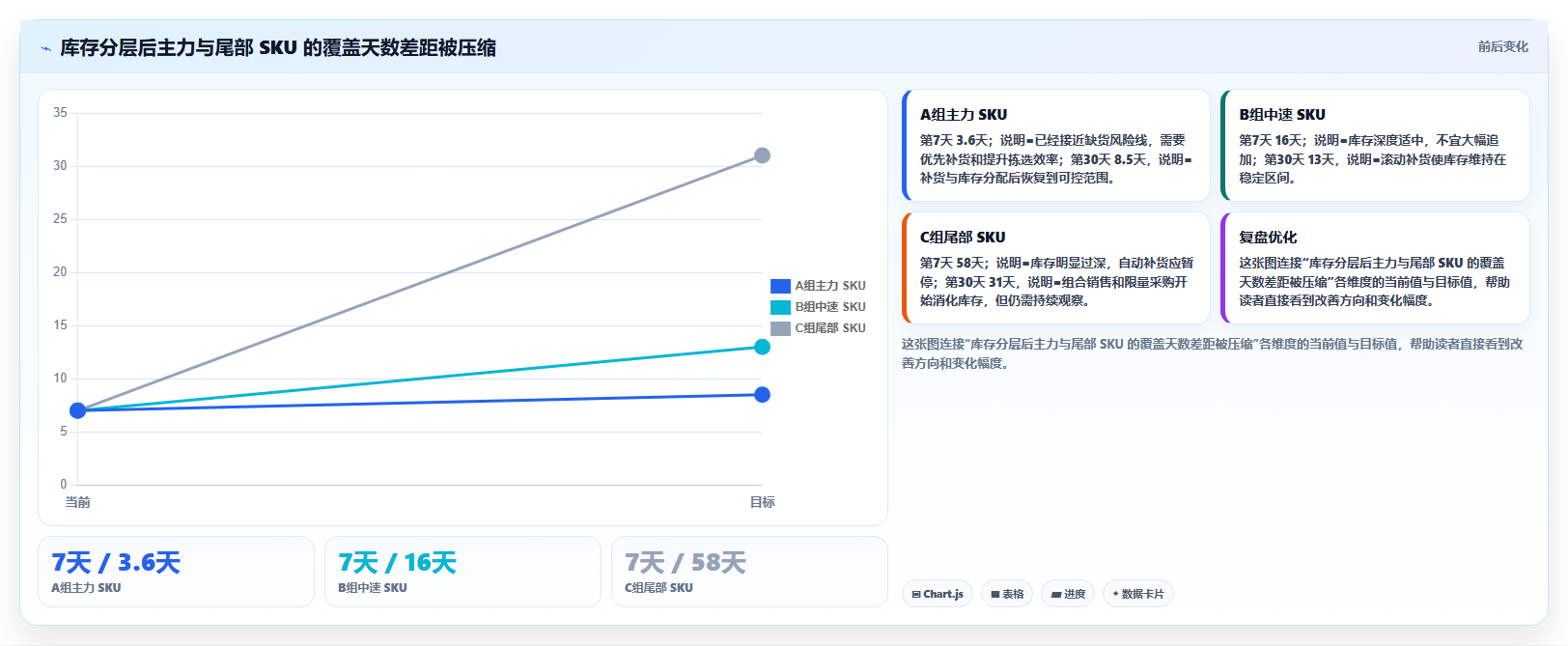Click the text 第7天 58天 in C组 card

[x=954, y=263]
